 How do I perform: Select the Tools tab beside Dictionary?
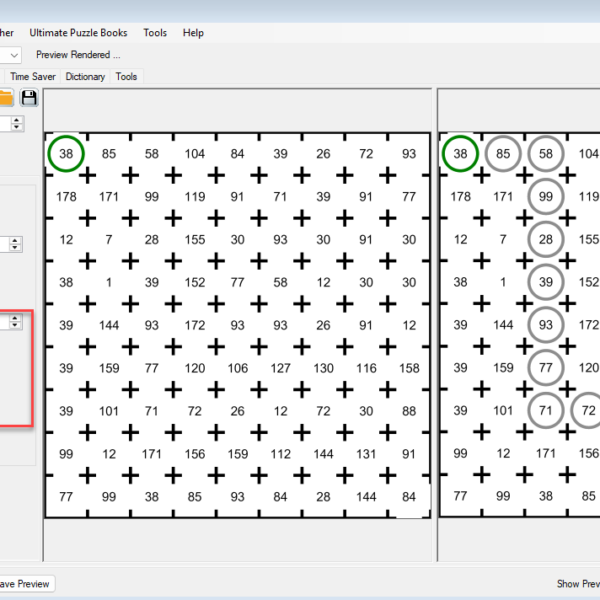[x=126, y=76]
